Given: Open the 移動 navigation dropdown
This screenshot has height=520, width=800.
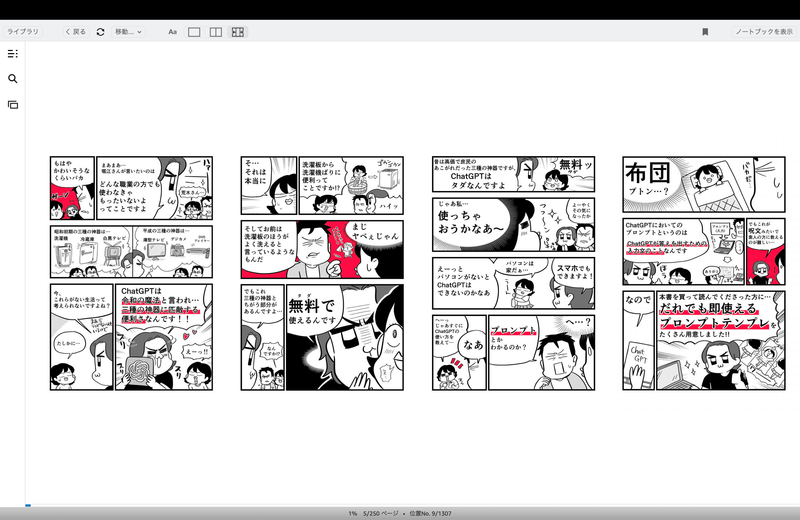Looking at the screenshot, I should tap(128, 32).
